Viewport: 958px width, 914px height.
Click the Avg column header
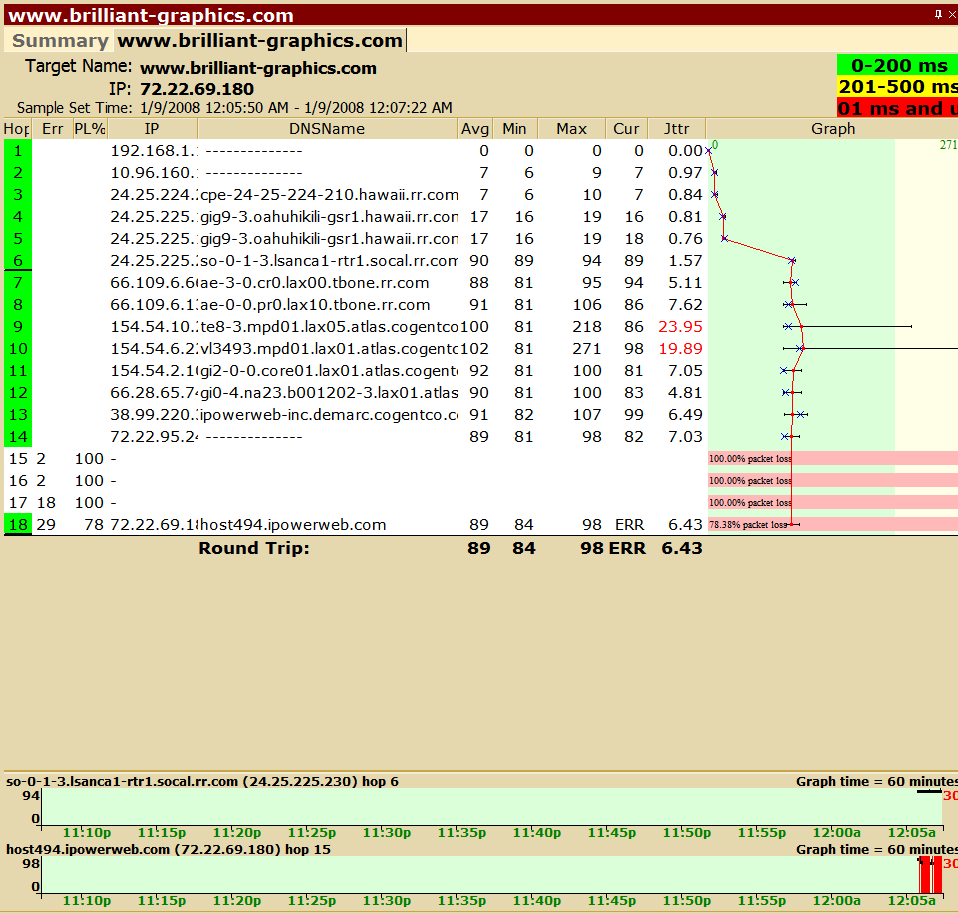[x=475, y=129]
